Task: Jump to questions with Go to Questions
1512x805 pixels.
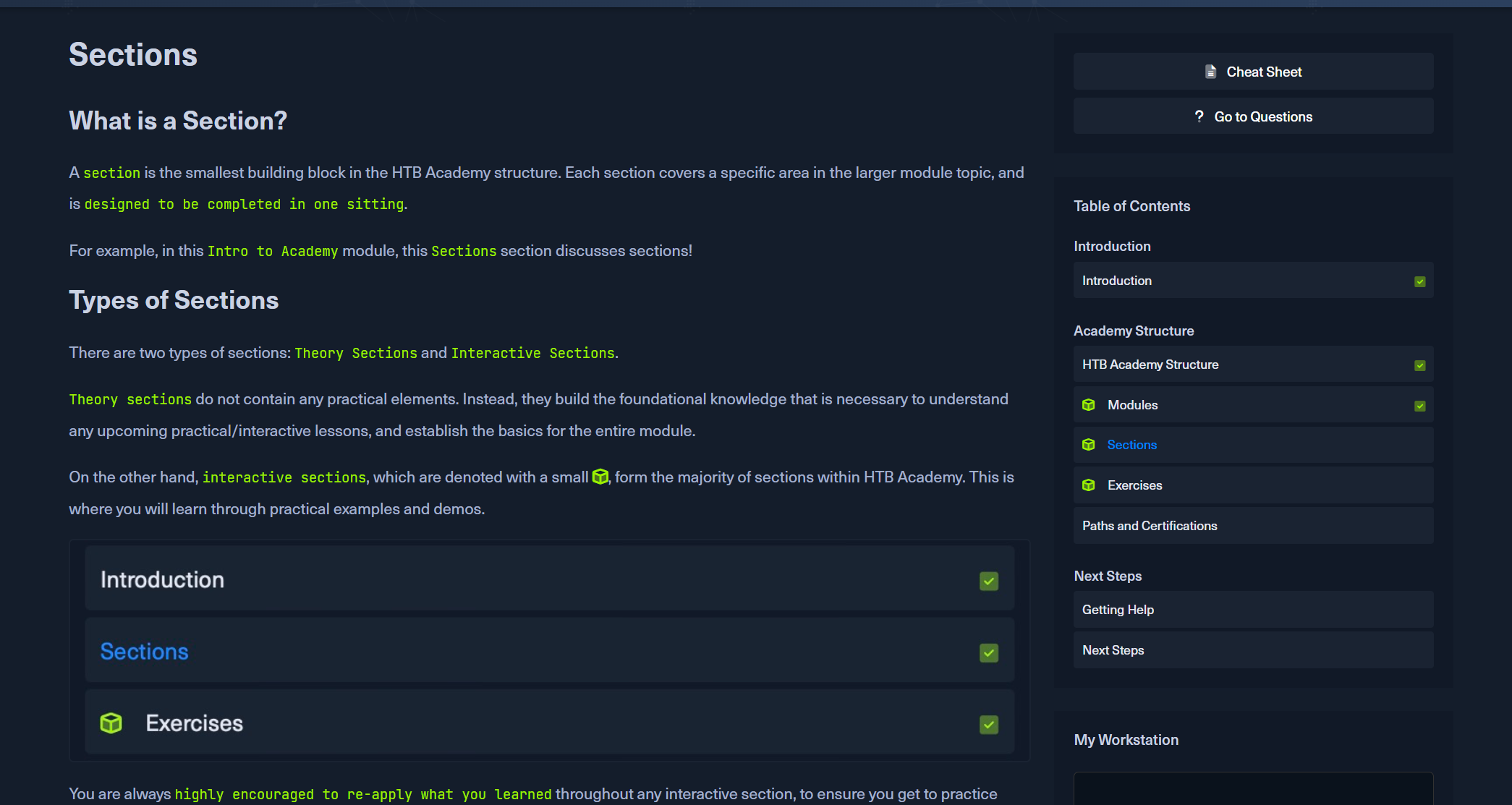Action: pos(1262,116)
